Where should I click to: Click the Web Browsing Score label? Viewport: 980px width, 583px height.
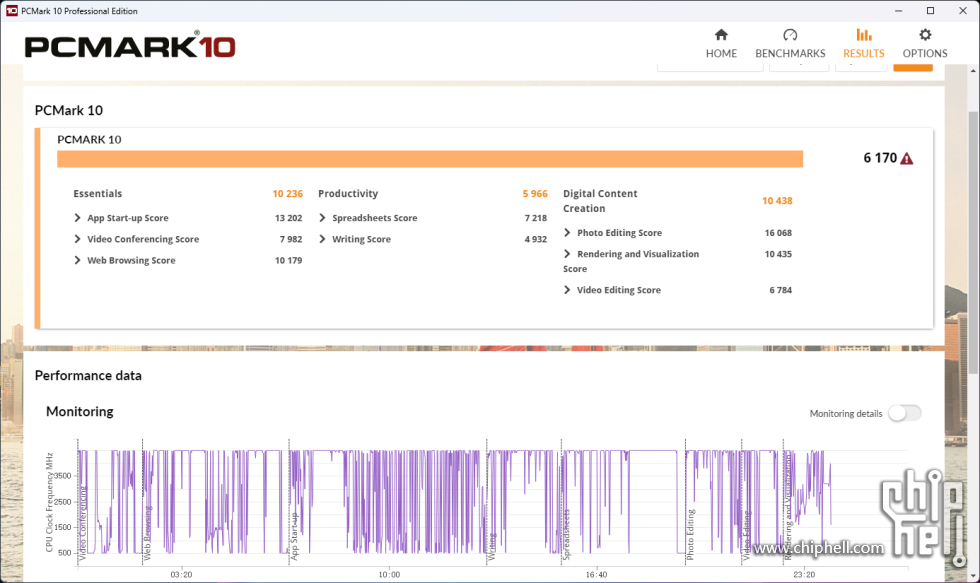(x=131, y=260)
